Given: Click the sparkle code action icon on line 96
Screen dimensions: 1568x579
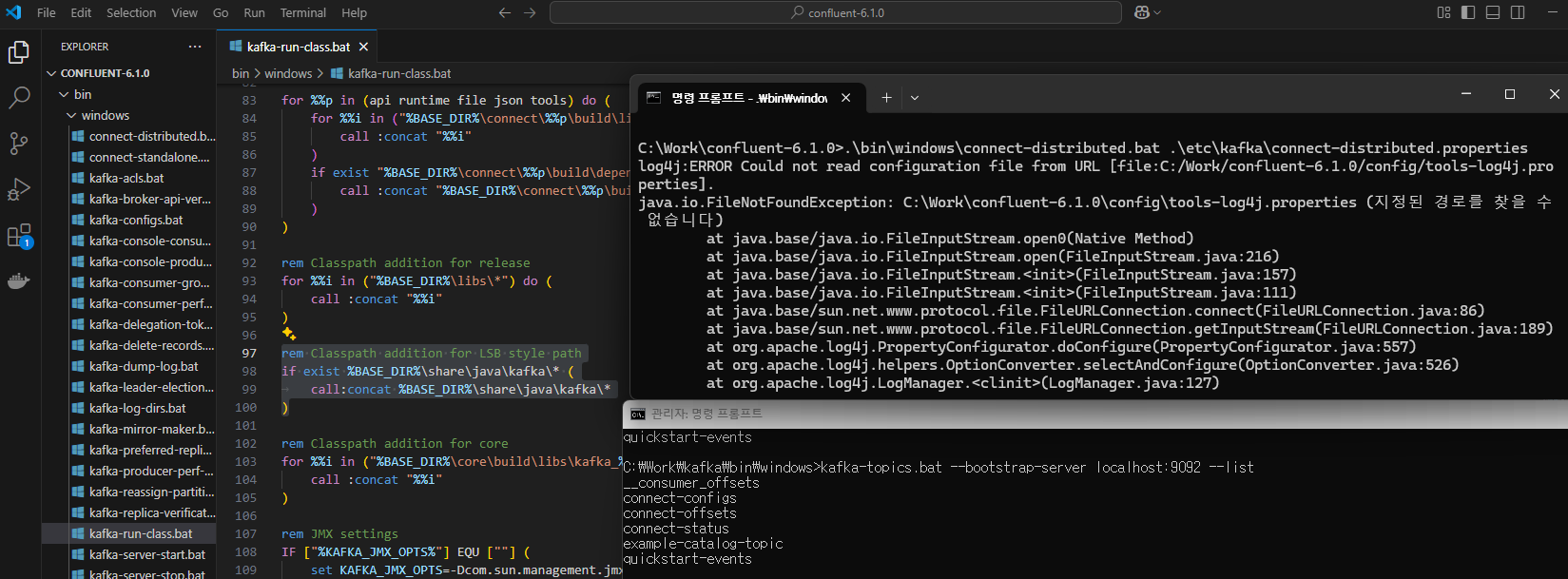Looking at the screenshot, I should tap(289, 334).
